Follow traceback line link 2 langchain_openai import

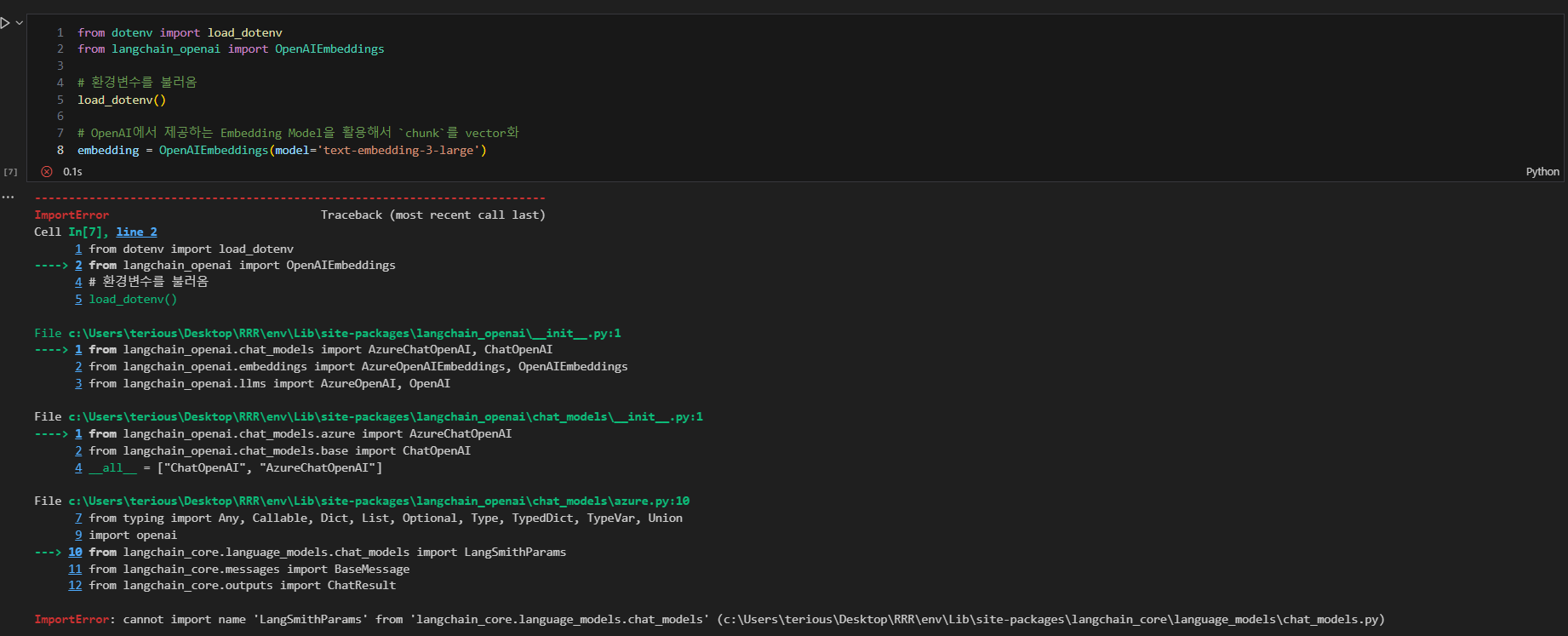78,265
